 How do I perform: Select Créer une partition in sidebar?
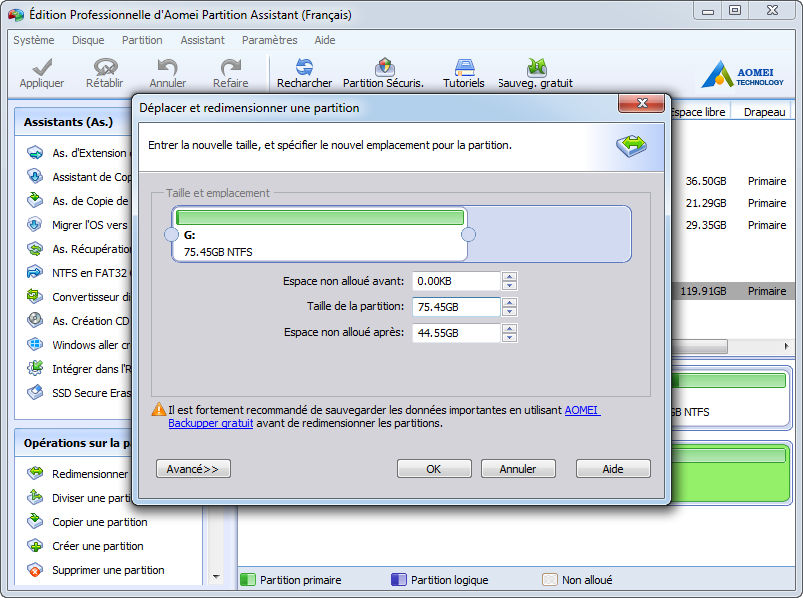(97, 546)
